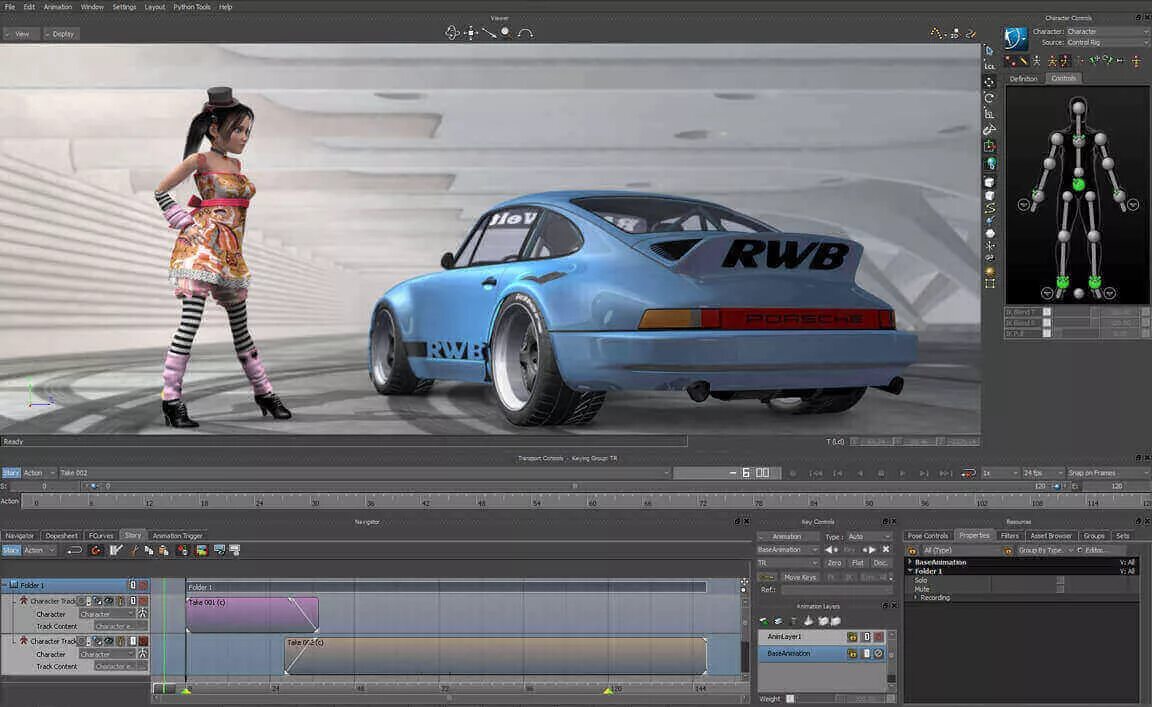Screen dimensions: 1152x707
Task: Toggle Mute checkbox for Folder 1
Action: coord(1059,589)
